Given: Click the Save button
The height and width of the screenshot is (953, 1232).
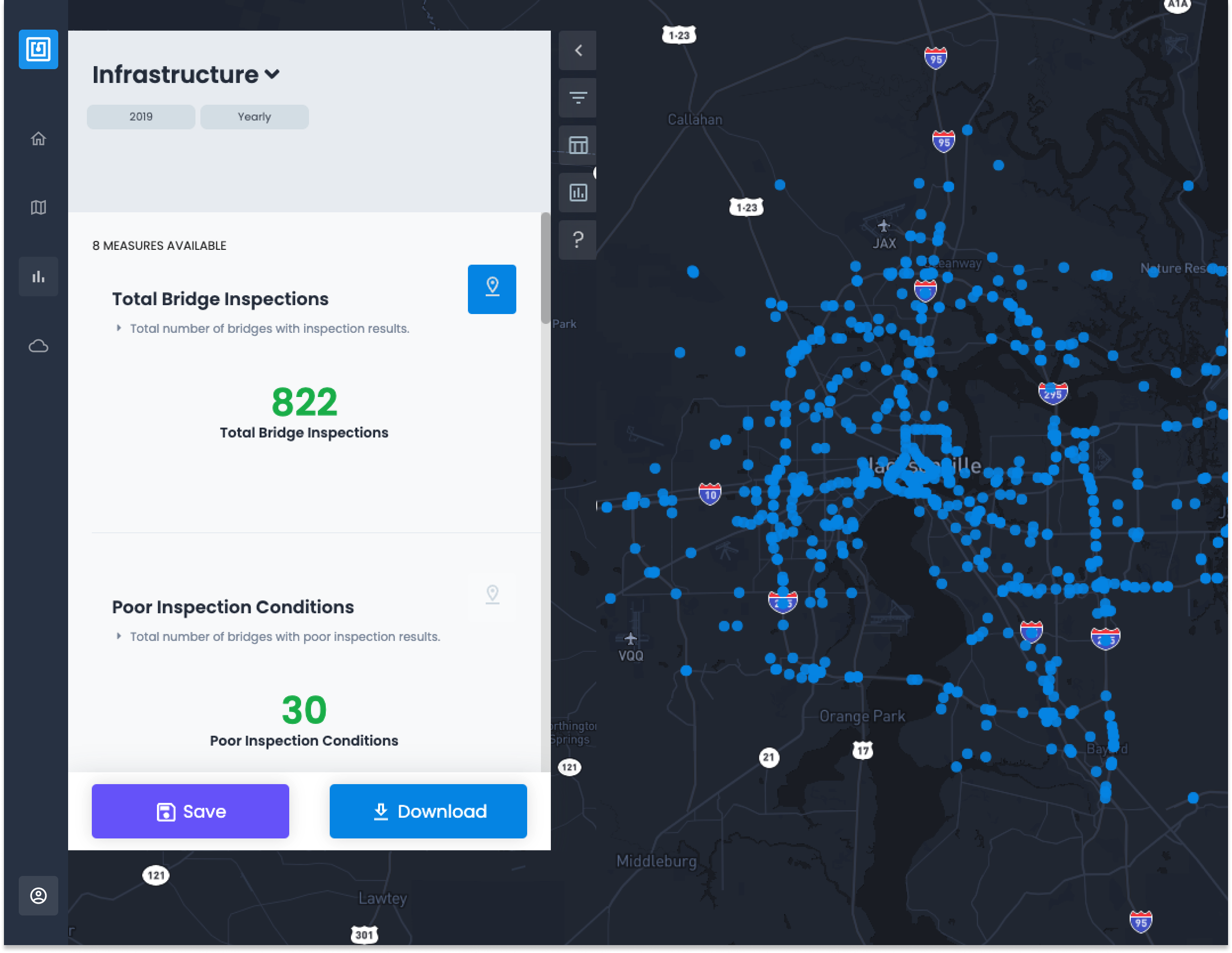Looking at the screenshot, I should coord(190,811).
